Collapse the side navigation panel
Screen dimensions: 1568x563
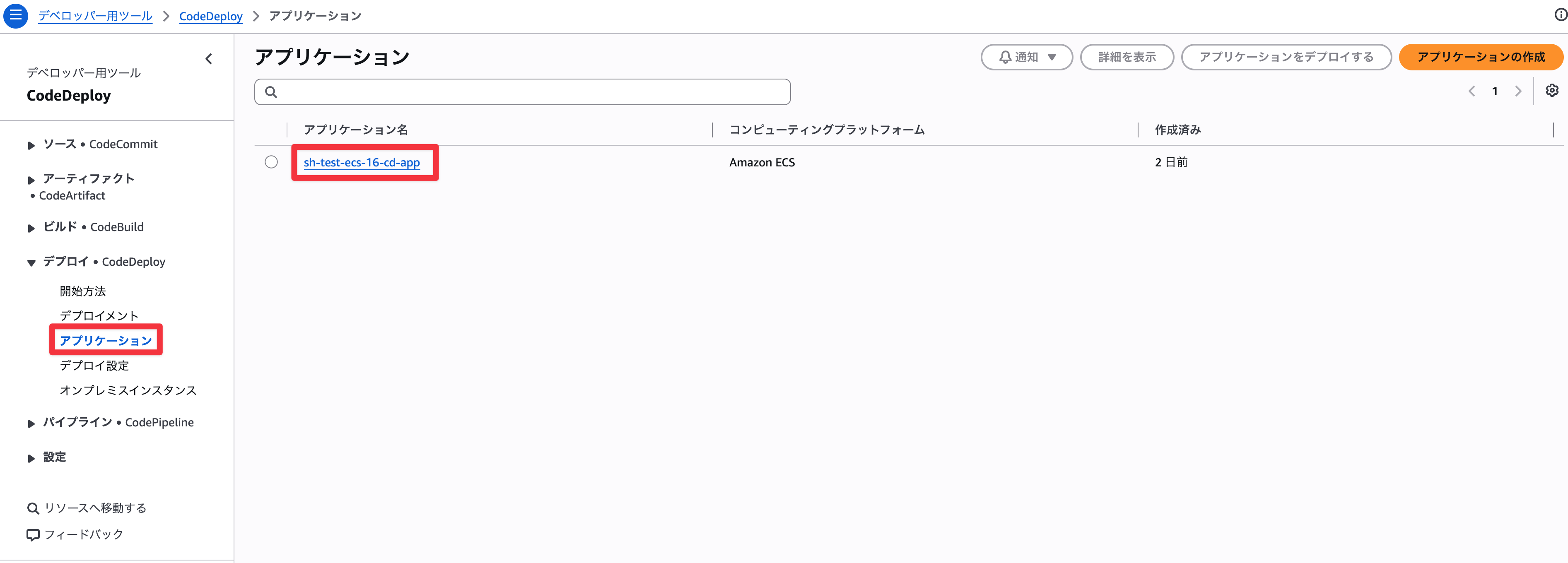pos(209,59)
